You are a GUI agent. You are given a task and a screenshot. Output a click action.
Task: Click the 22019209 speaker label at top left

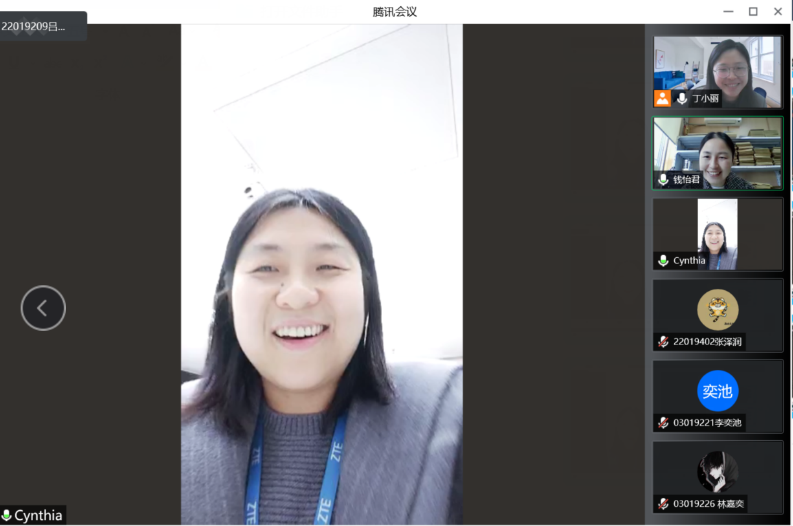[42, 27]
